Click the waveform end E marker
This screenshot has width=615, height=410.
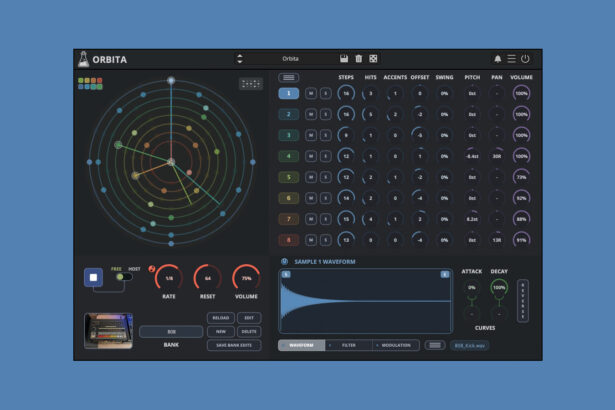[x=445, y=275]
